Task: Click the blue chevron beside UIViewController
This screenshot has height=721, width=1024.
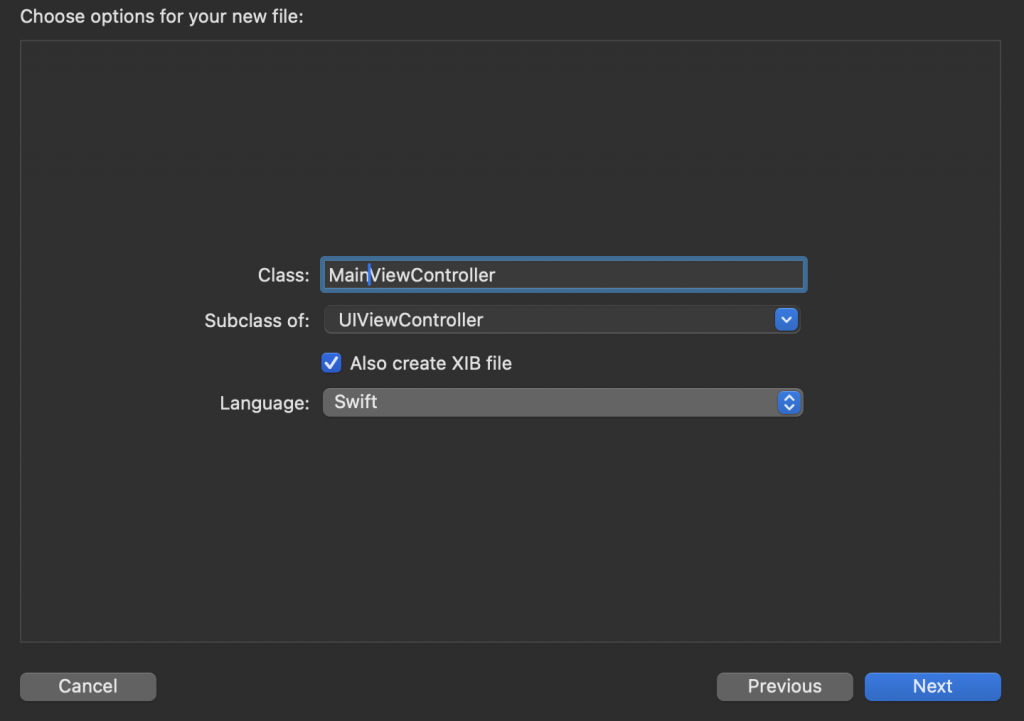Action: pyautogui.click(x=786, y=320)
